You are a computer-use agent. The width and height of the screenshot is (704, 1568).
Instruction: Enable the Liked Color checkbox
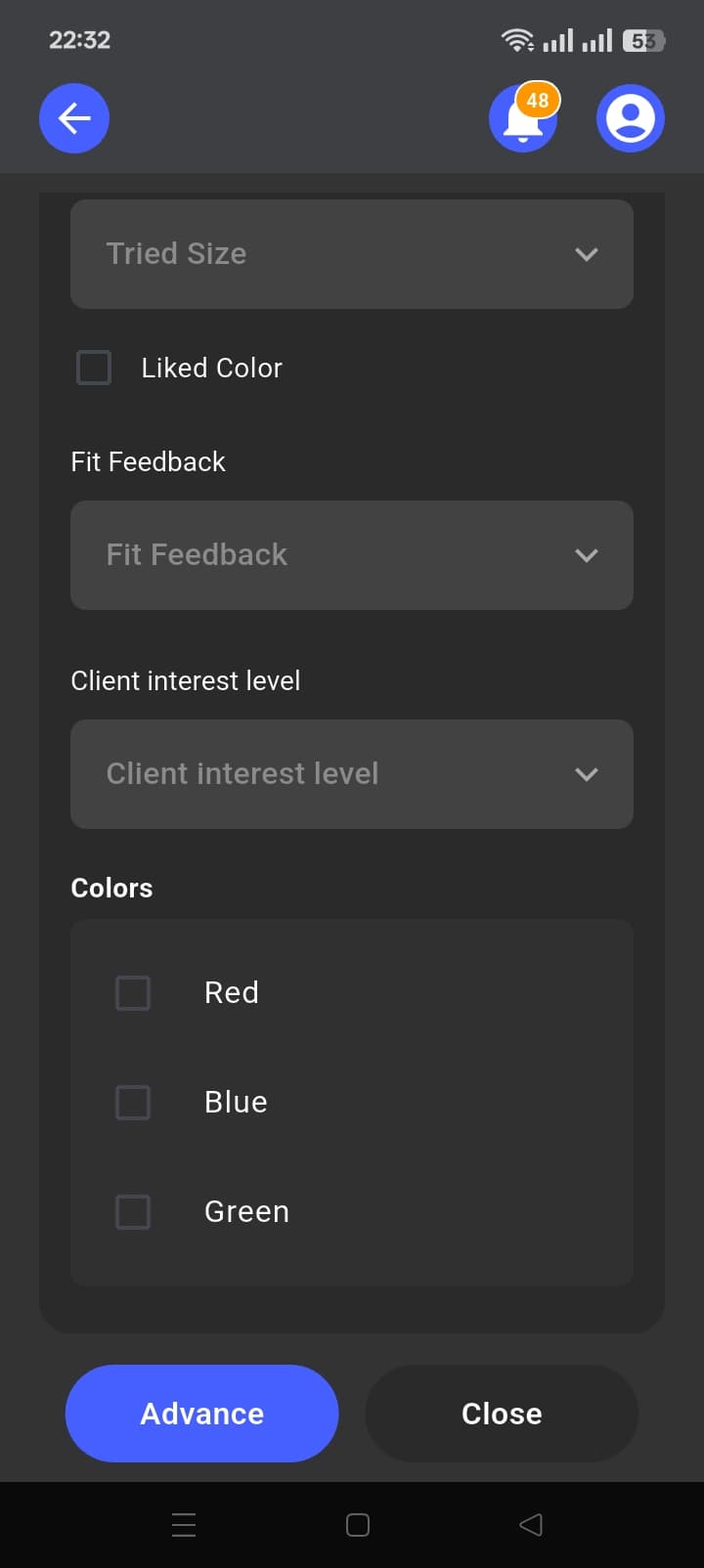93,368
